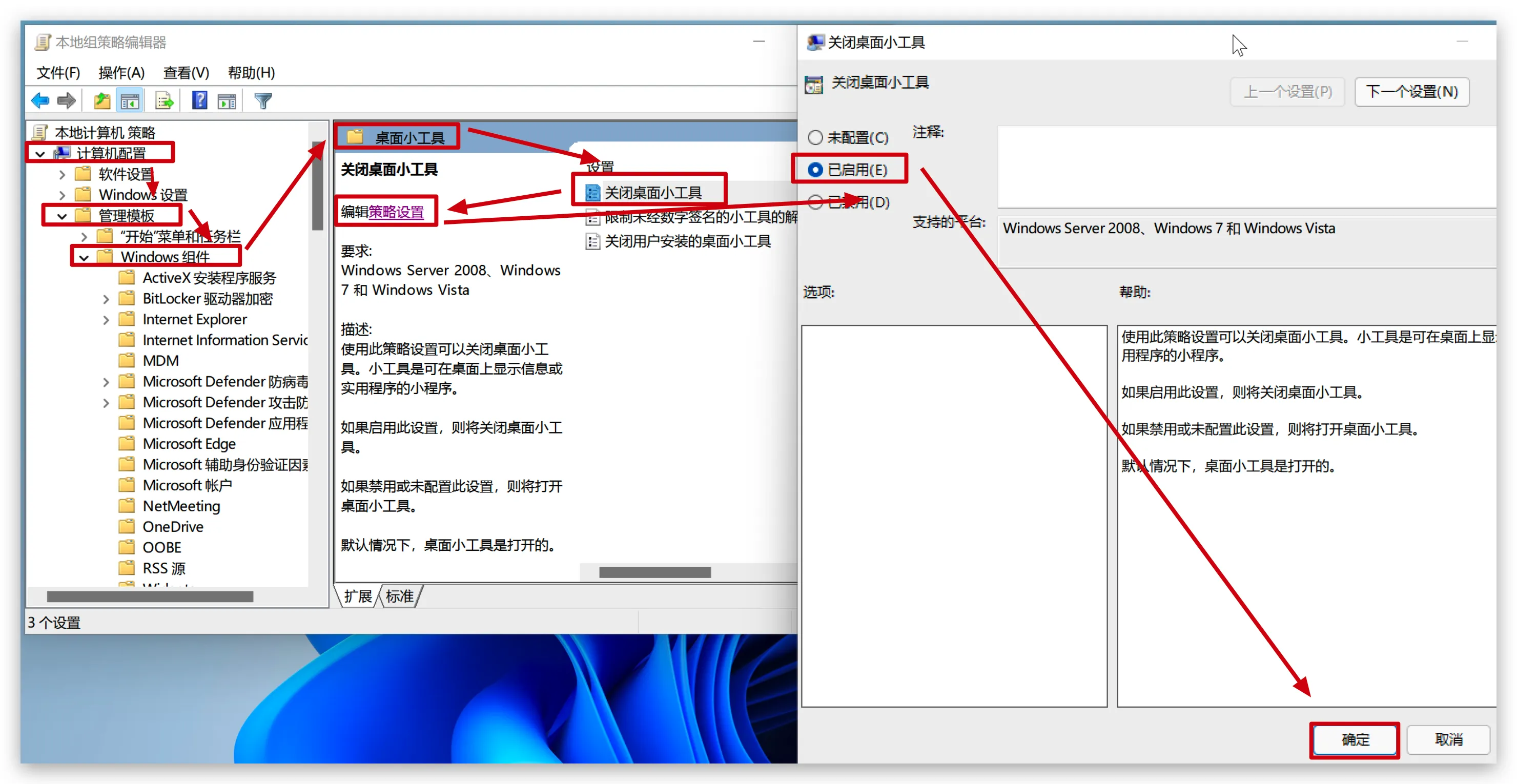The width and height of the screenshot is (1517, 784).
Task: Collapse the Windows 组件 tree node
Action: [84, 257]
